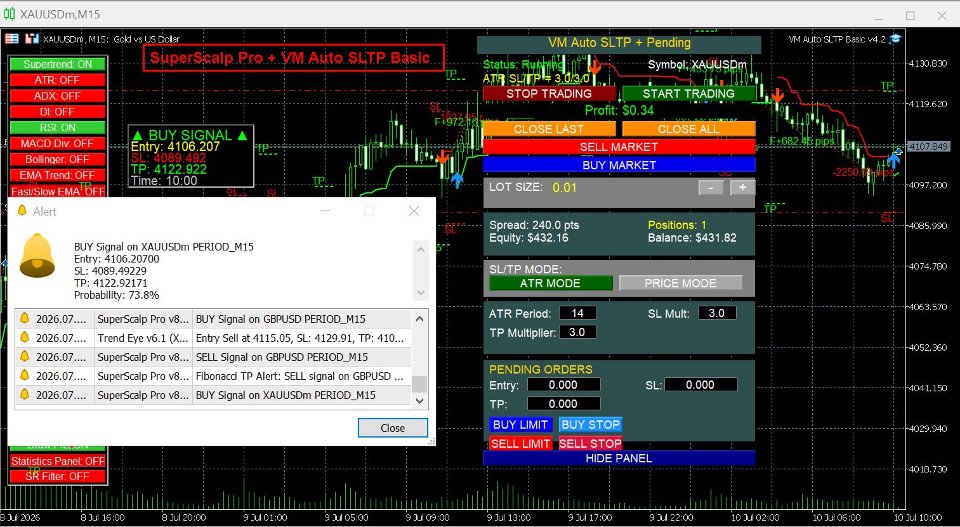Click the large bell icon in Alert dialog
The height and width of the screenshot is (527, 960).
pyautogui.click(x=37, y=255)
